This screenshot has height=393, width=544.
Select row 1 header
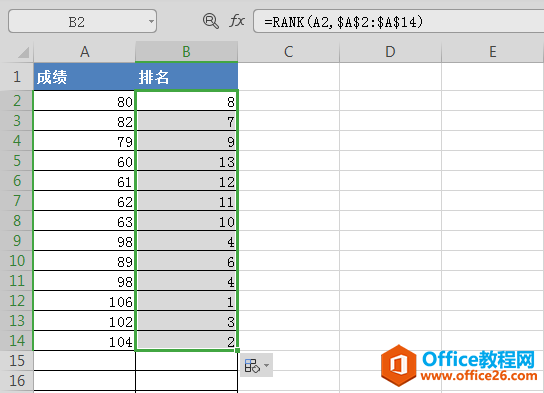[17, 77]
